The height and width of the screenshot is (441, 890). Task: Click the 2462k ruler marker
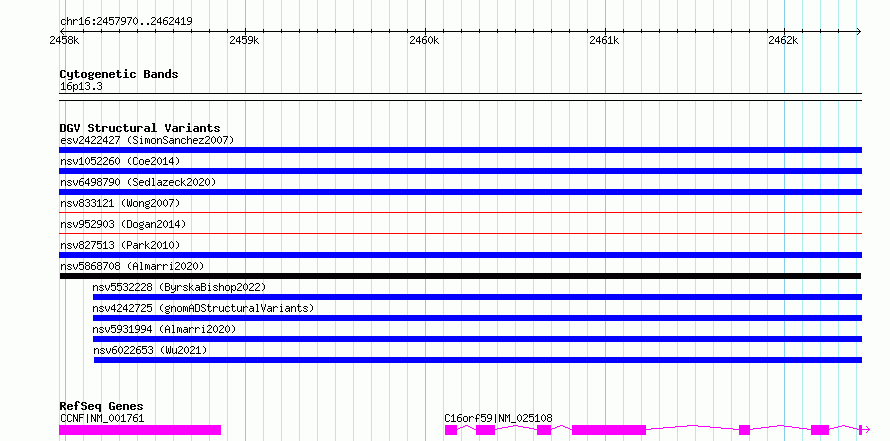point(783,40)
